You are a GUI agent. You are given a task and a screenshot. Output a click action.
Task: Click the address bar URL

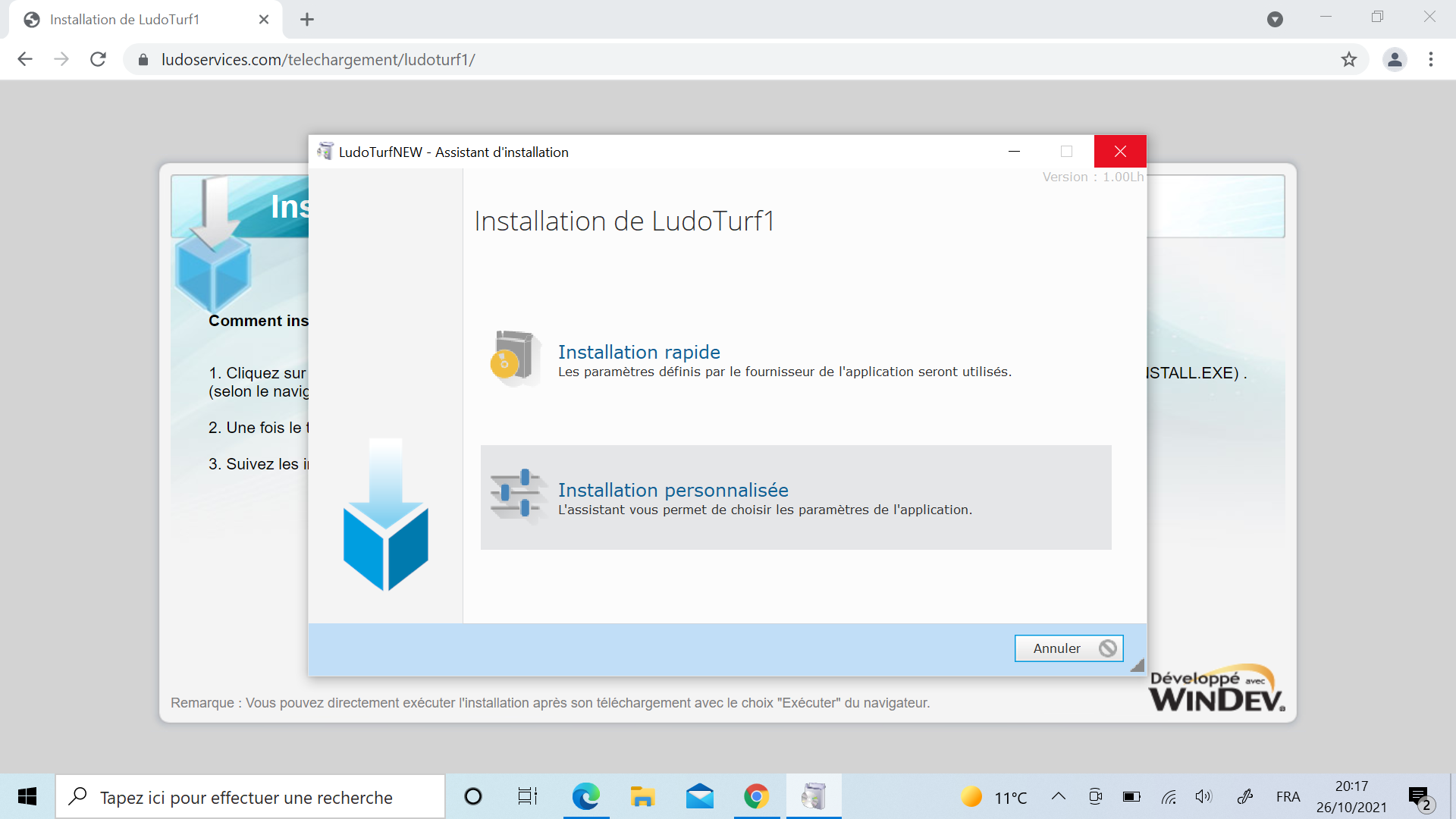318,59
